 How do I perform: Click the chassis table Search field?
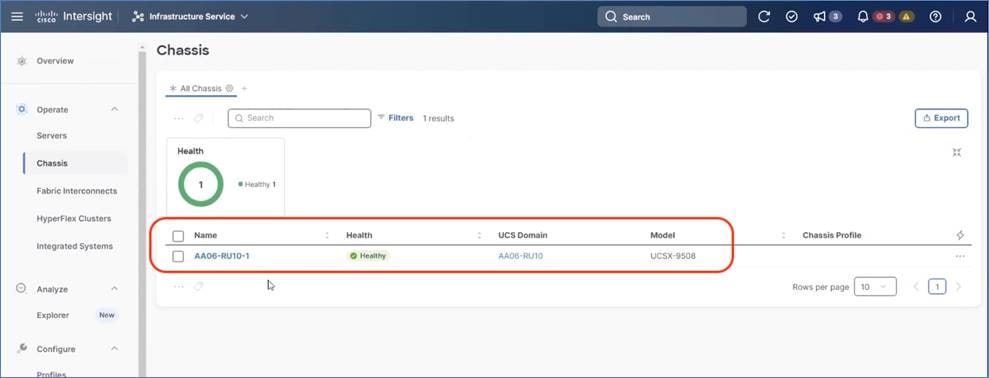pyautogui.click(x=299, y=118)
